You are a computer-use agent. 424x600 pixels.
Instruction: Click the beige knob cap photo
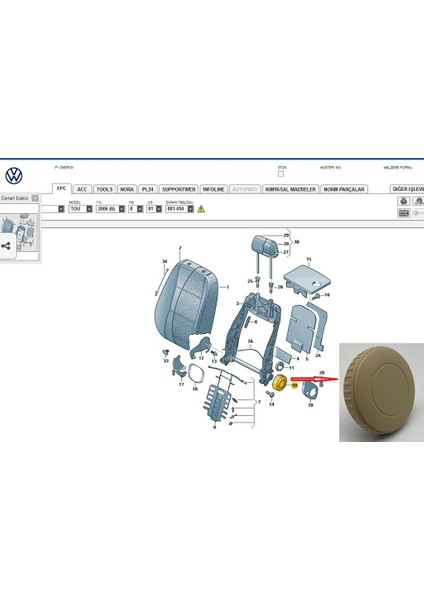381,392
